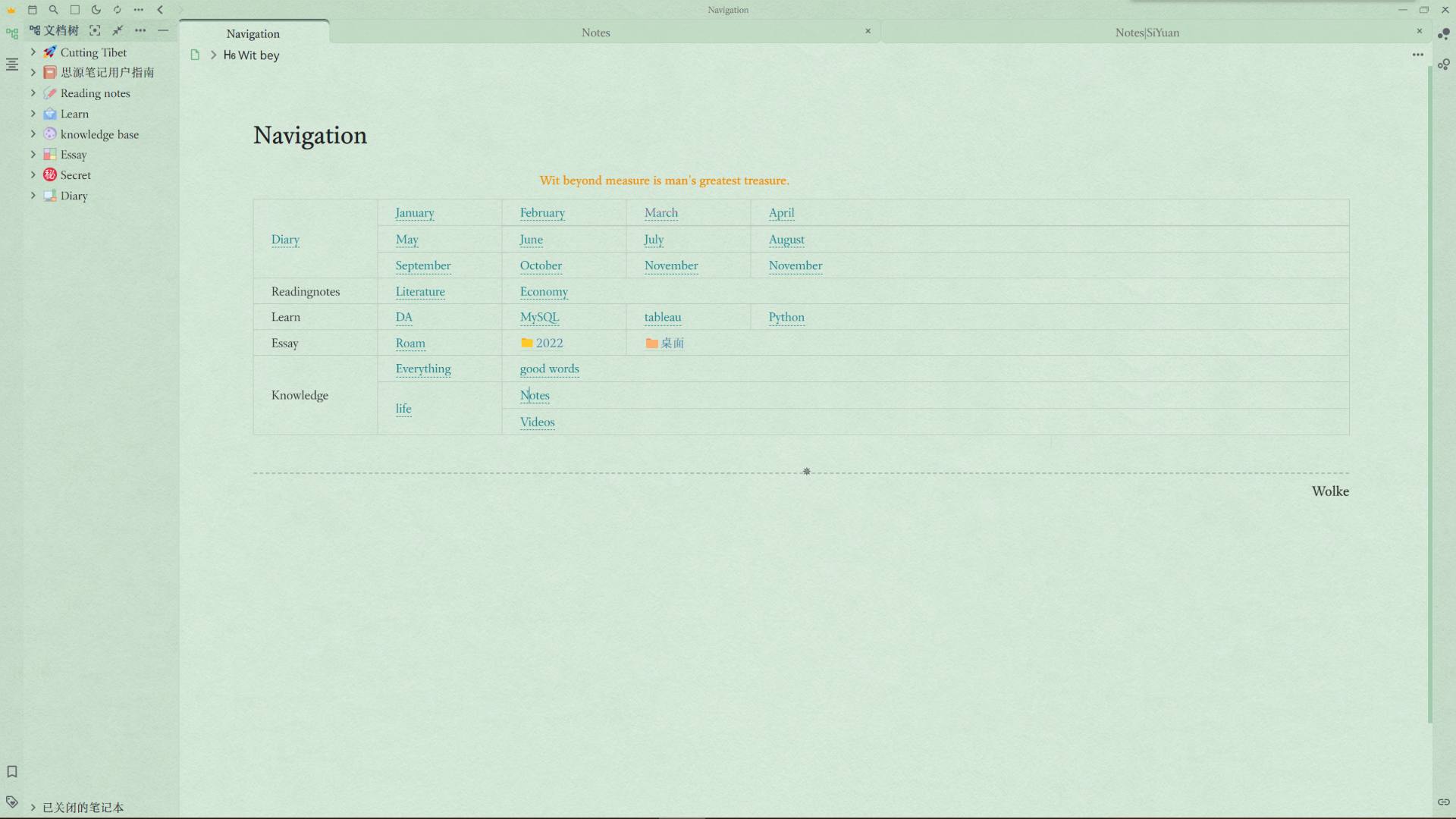The height and width of the screenshot is (819, 1456).
Task: Open the bookmark panel icon
Action: point(12,772)
